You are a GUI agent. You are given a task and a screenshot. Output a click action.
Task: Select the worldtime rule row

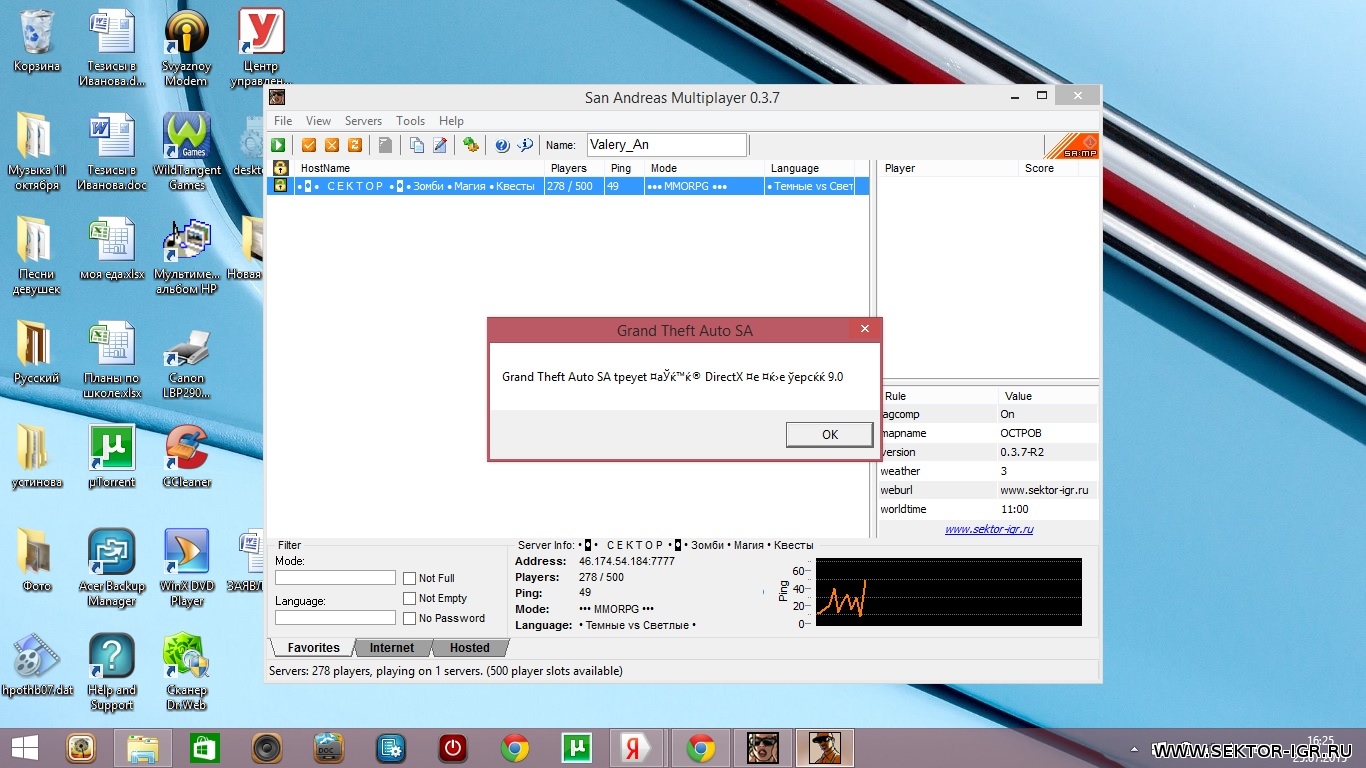(988, 509)
